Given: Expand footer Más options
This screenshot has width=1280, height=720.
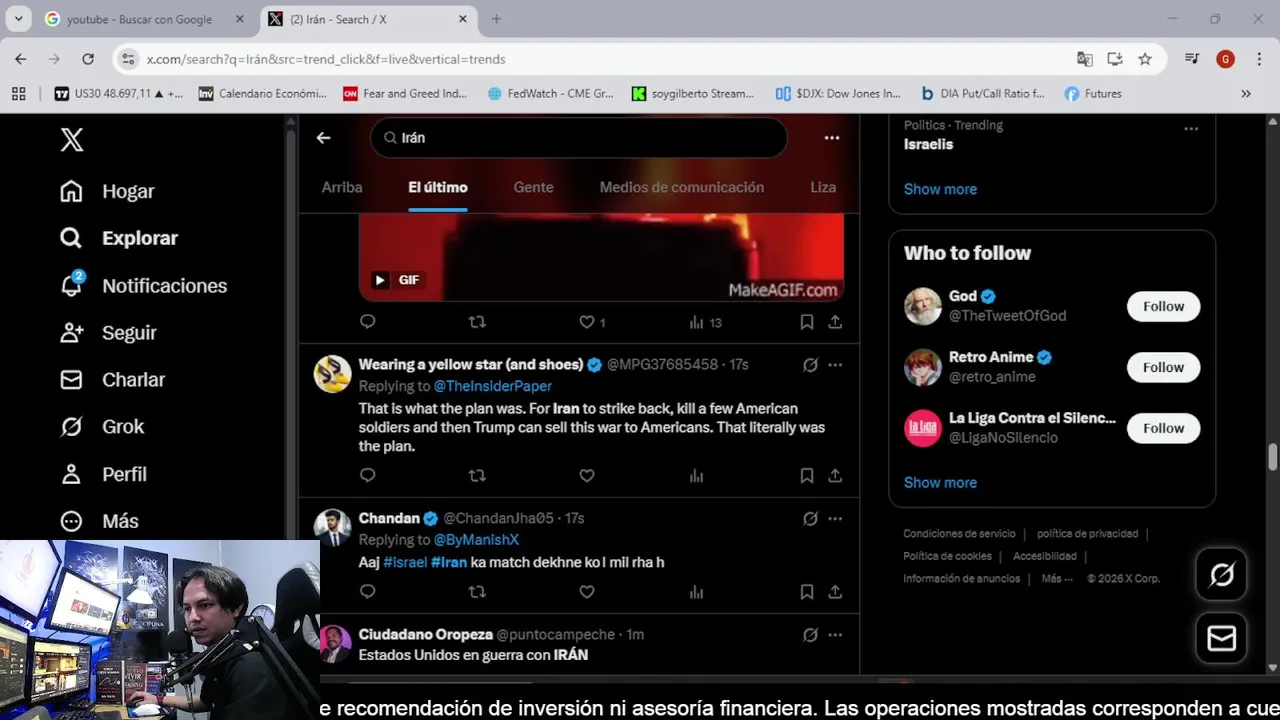Looking at the screenshot, I should [x=1056, y=579].
